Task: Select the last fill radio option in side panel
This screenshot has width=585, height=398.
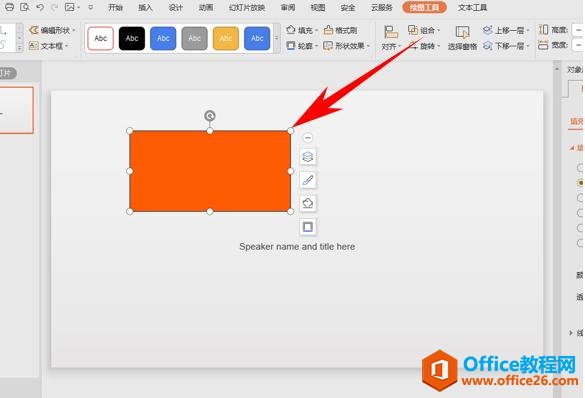Action: point(581,243)
